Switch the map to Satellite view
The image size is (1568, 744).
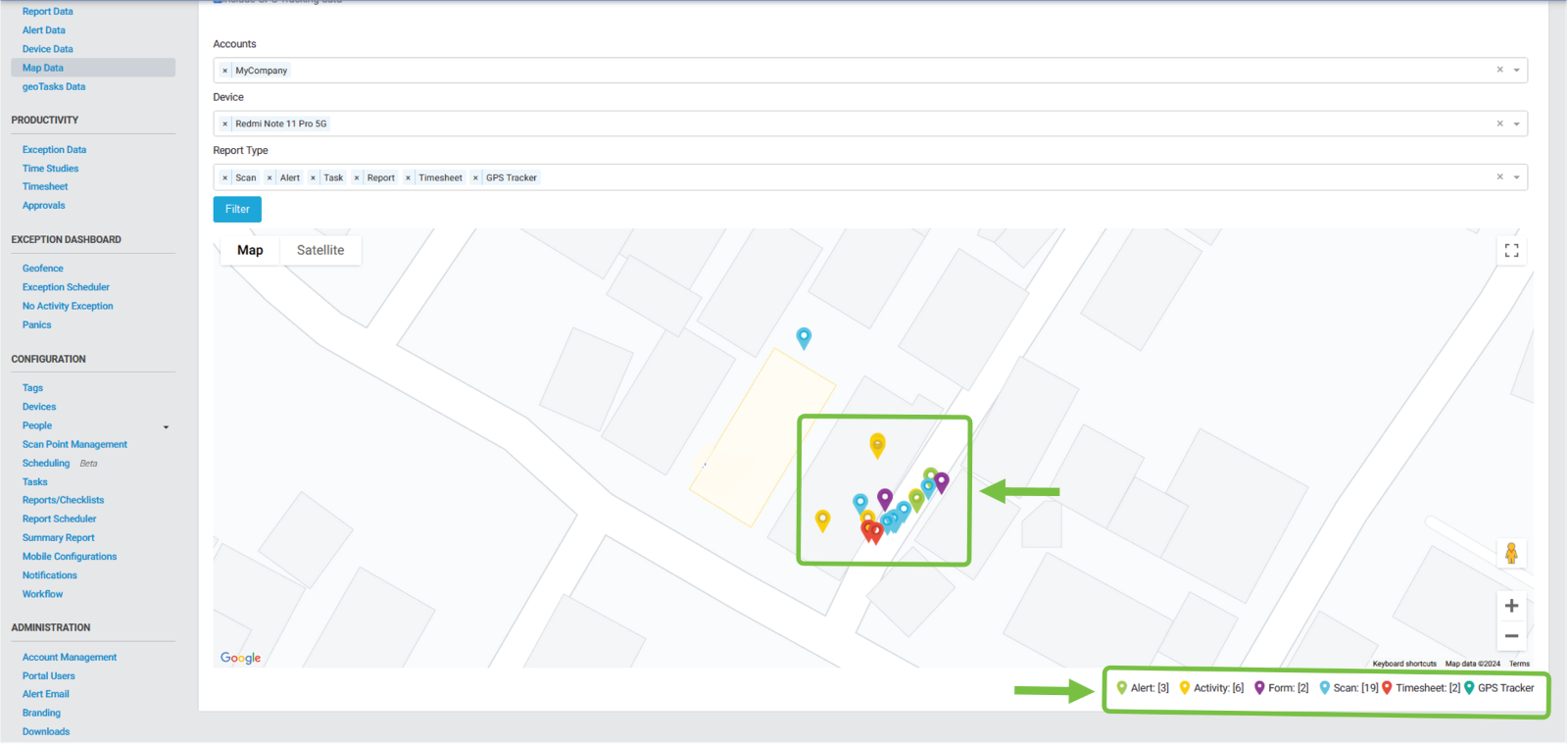(320, 250)
